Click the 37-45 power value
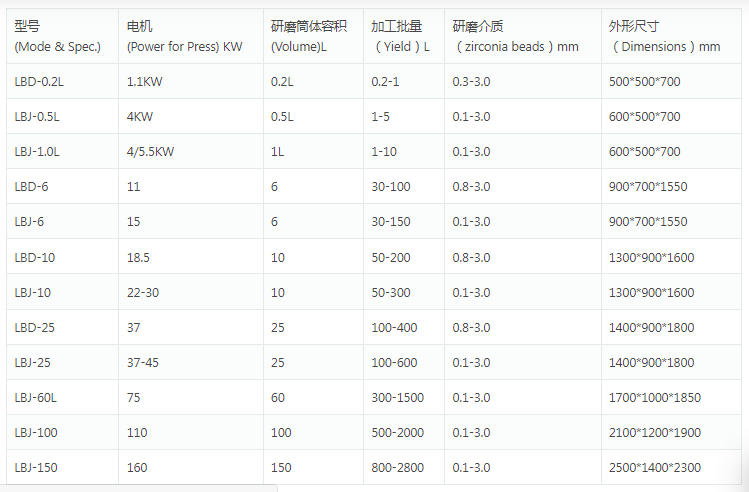749x492 pixels. (x=143, y=362)
